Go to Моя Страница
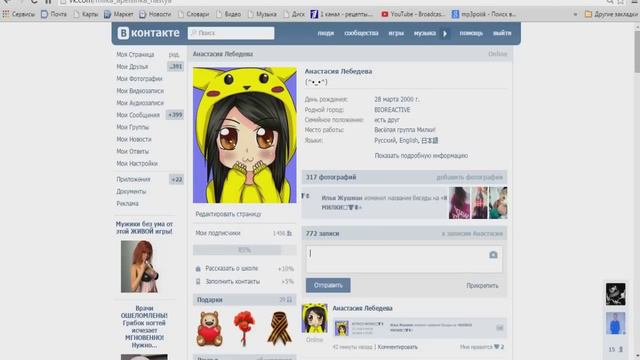640x360 pixels. pos(135,54)
